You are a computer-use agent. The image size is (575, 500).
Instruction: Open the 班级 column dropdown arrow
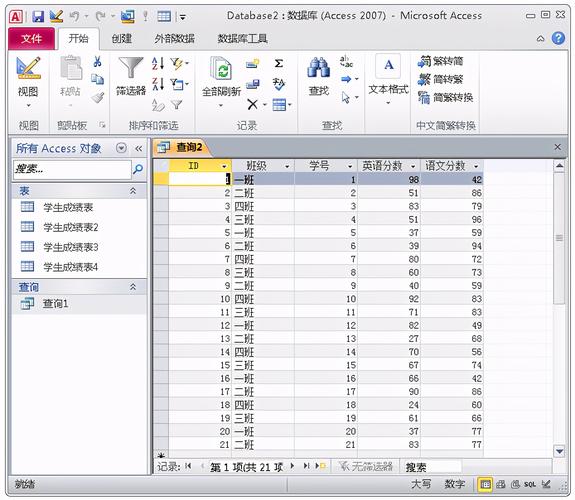287,167
